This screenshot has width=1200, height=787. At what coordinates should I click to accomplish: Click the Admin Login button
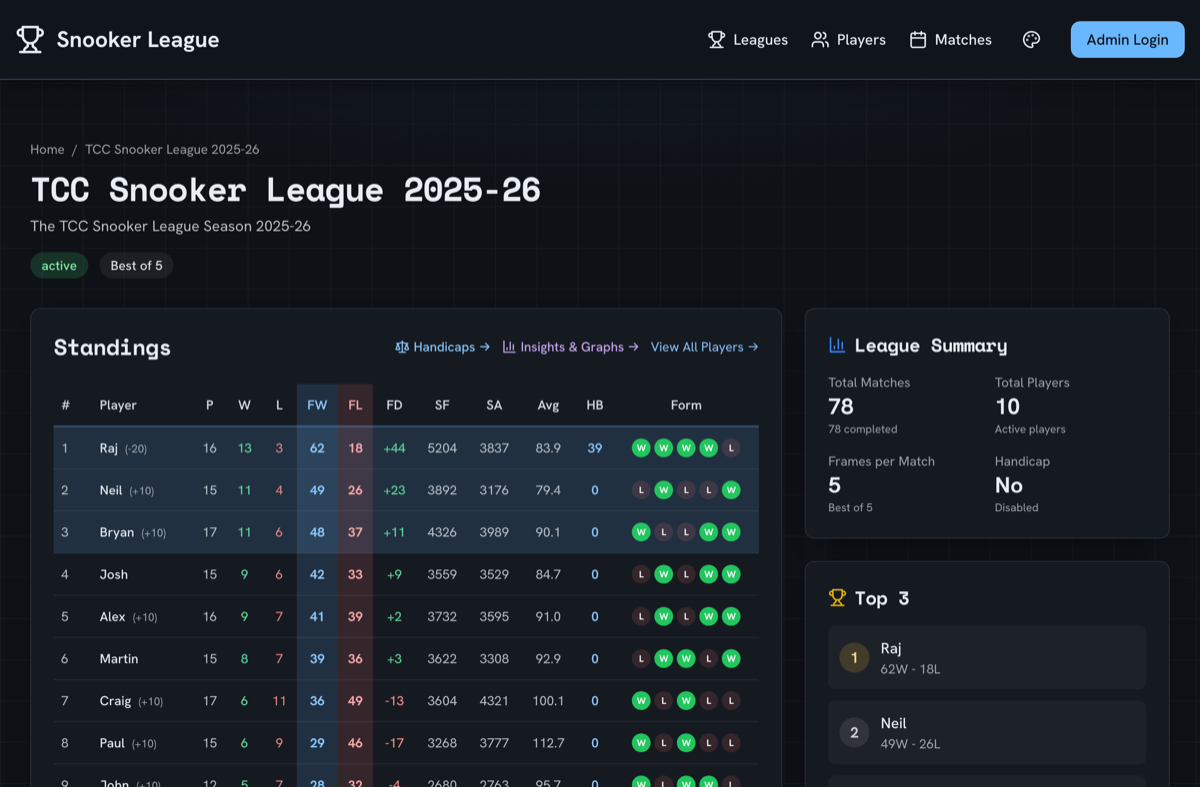(1127, 40)
